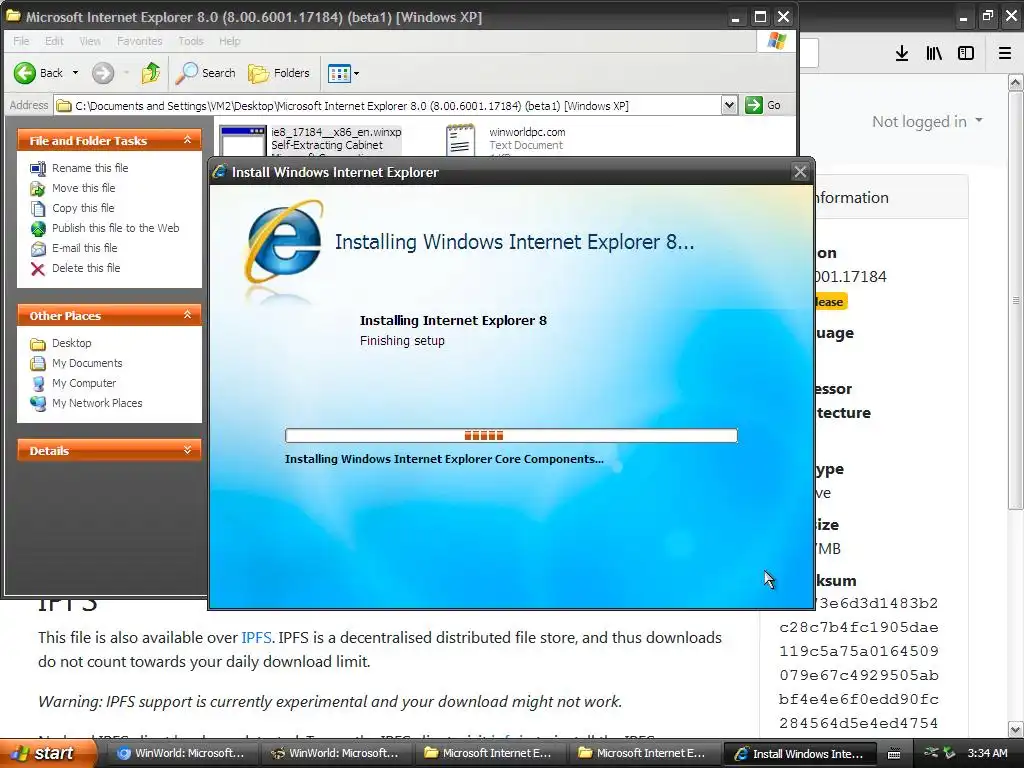The image size is (1024, 768).
Task: Switch to first Microsoft Internet E... folder taskbar item
Action: 489,753
